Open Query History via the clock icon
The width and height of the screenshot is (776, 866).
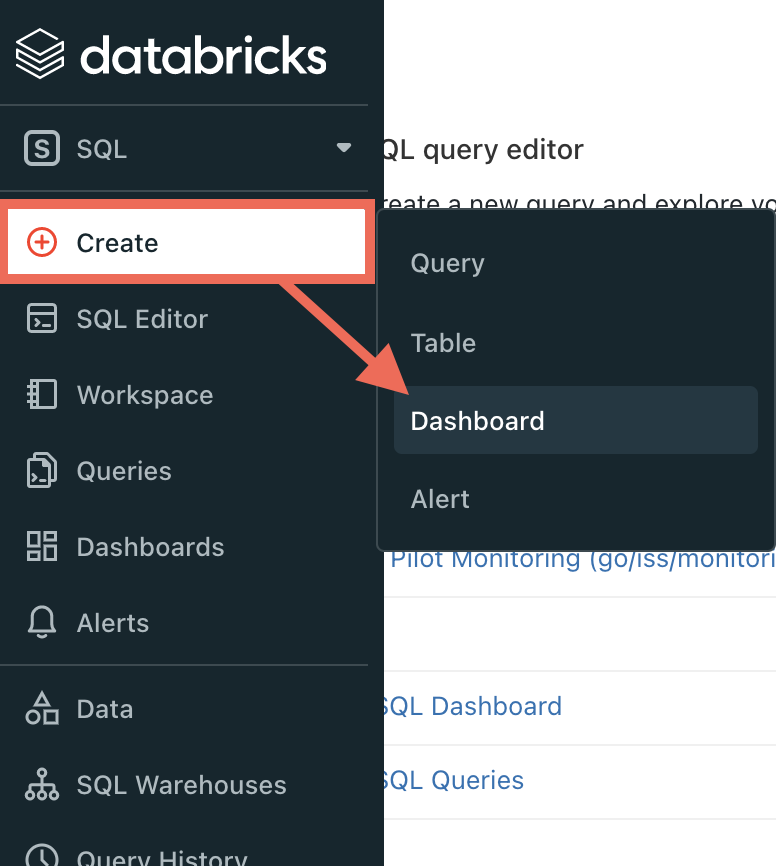pos(41,857)
